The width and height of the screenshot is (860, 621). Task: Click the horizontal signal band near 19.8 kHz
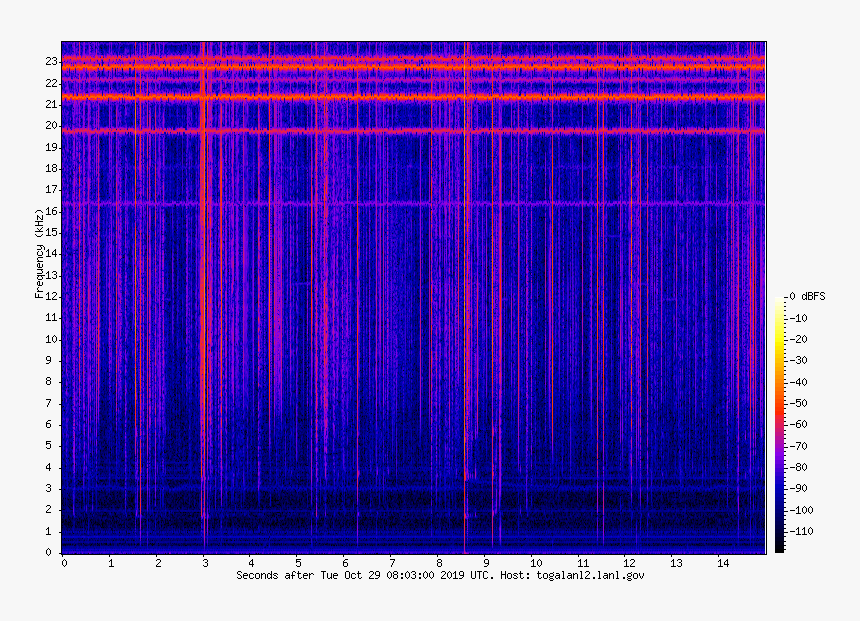[400, 131]
